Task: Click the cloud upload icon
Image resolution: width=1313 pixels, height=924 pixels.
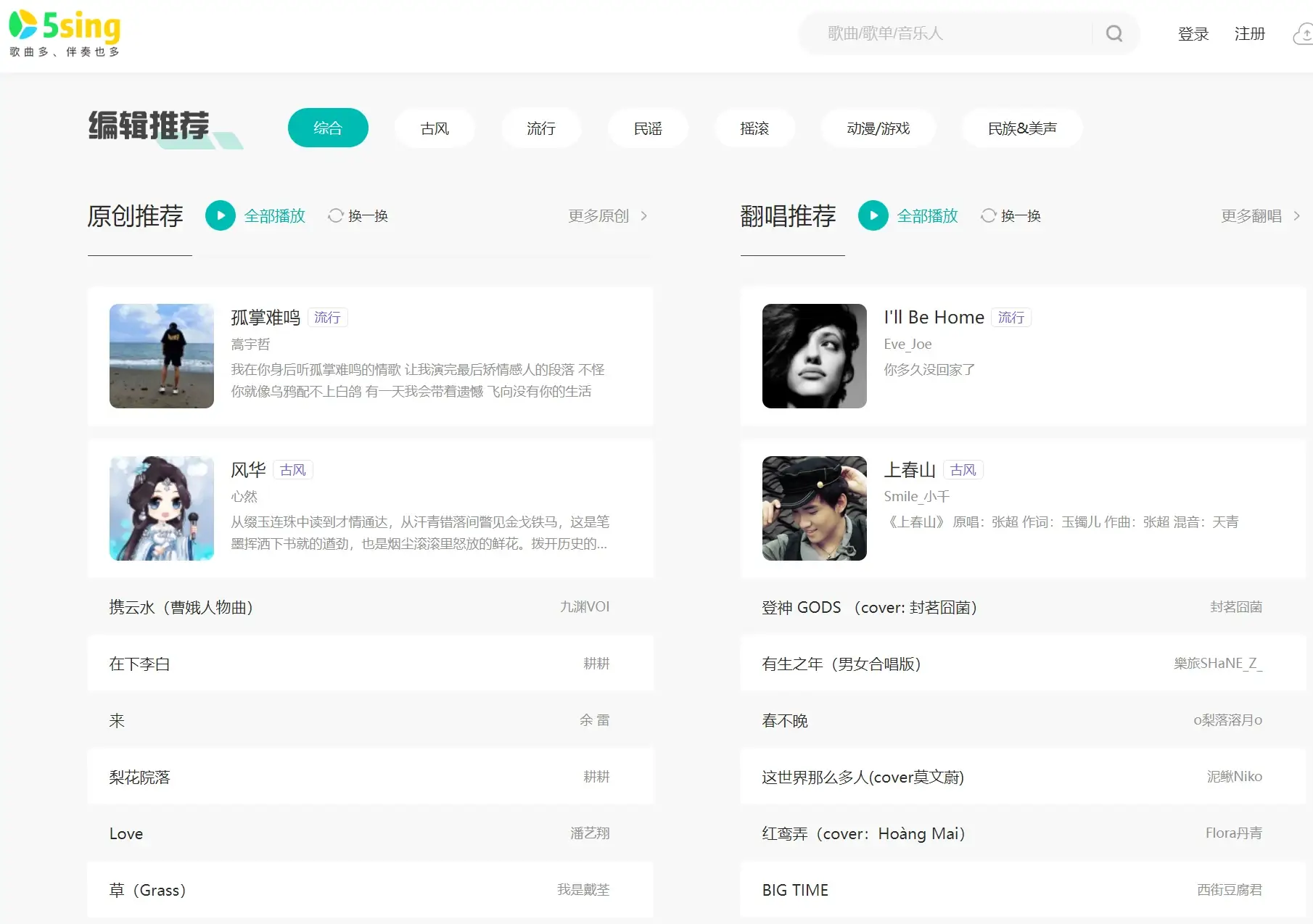Action: pos(1304,34)
